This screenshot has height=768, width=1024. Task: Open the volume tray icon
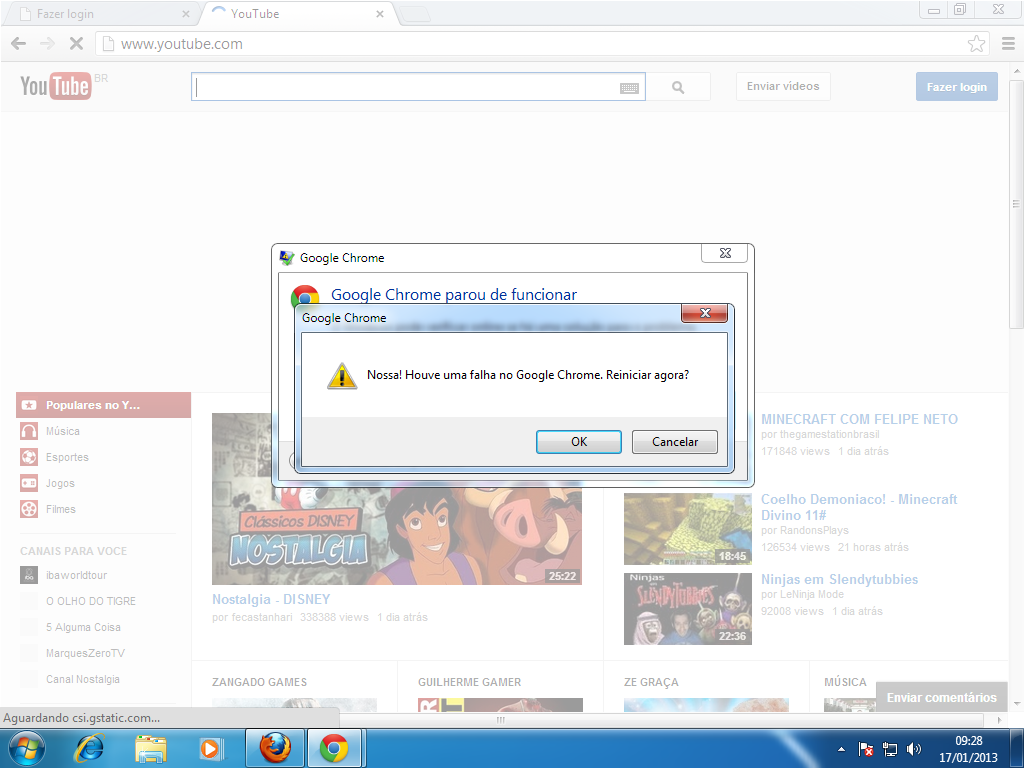(x=914, y=749)
